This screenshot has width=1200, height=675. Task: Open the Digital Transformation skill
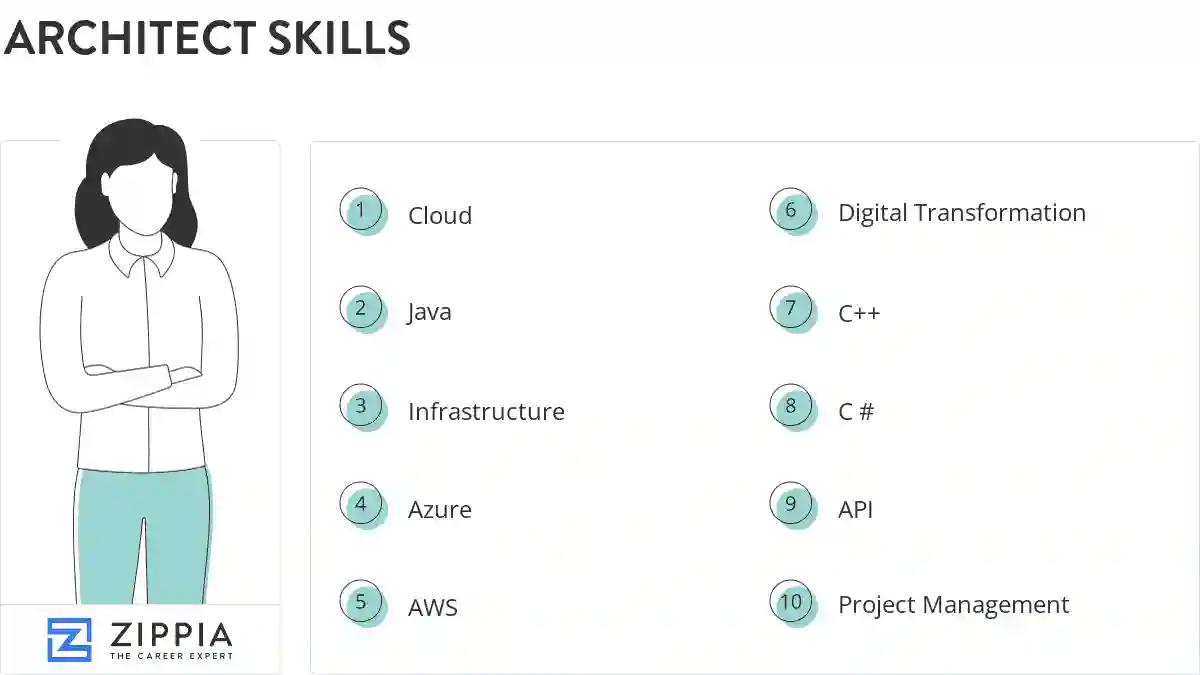(962, 213)
